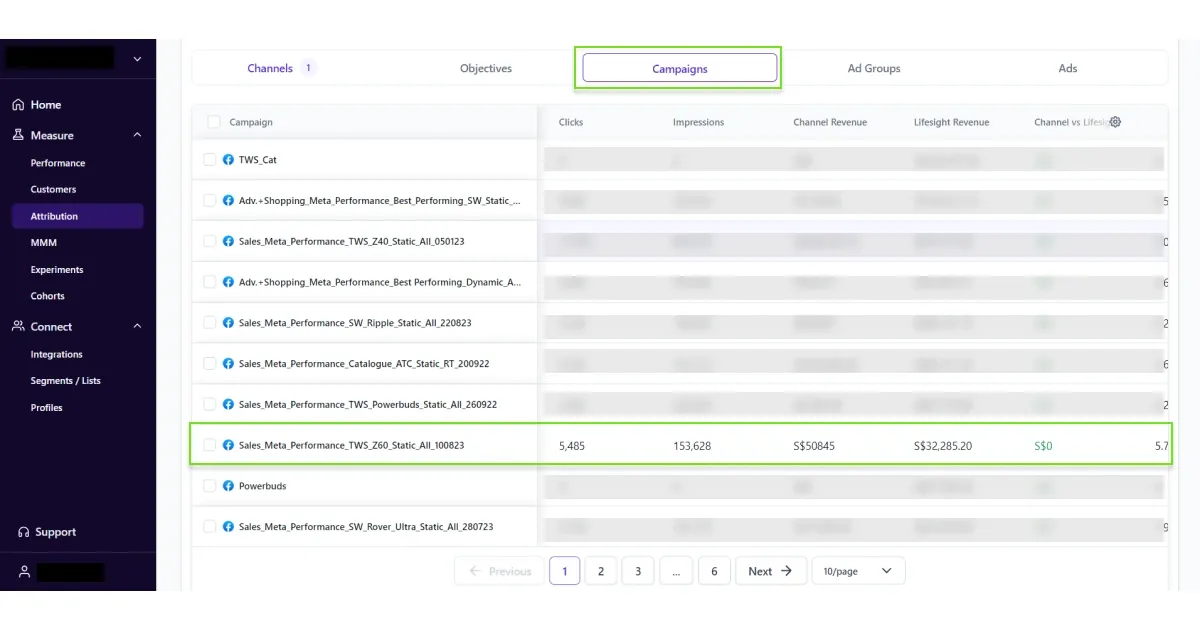Select the Campaigns tab
This screenshot has height=630, width=1200.
pyautogui.click(x=680, y=68)
